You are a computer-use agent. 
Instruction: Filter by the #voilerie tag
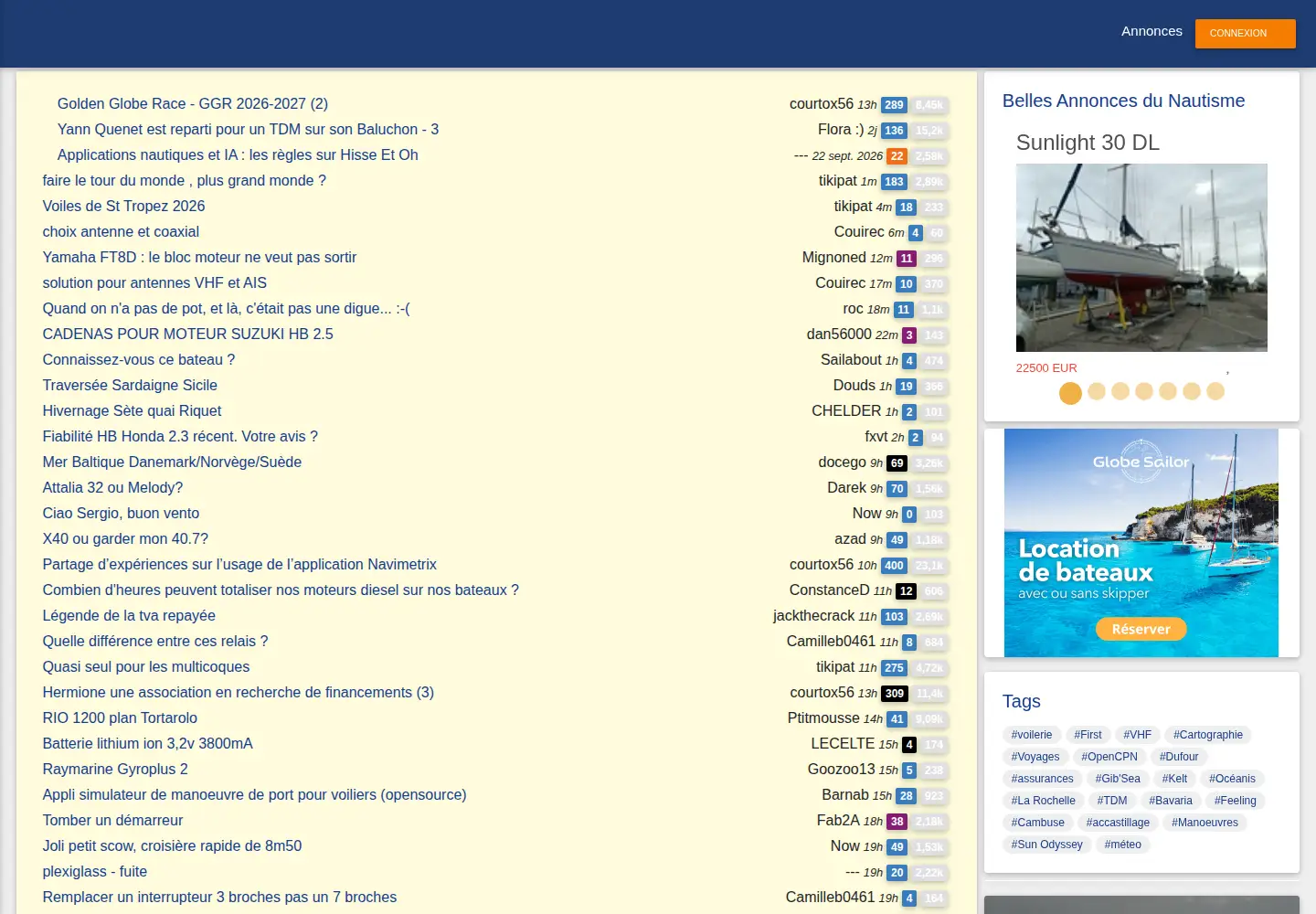(1032, 735)
